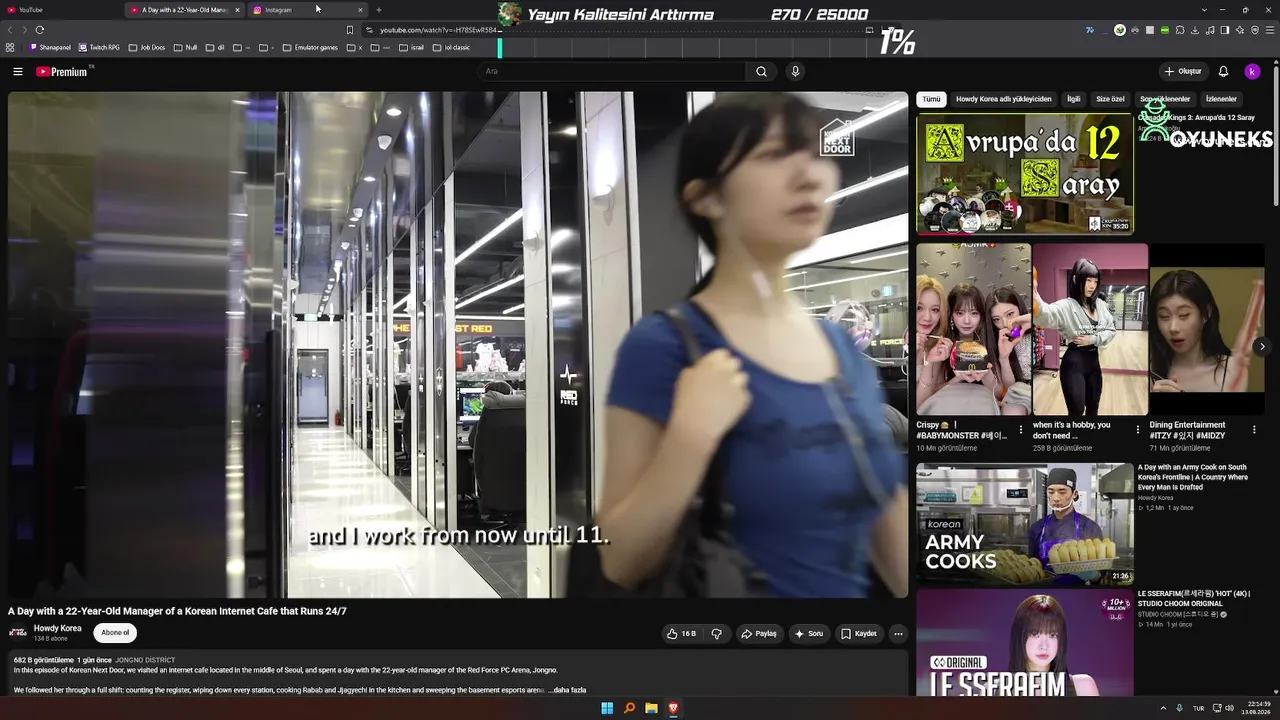Open the apps grid on the bookmarks bar
The height and width of the screenshot is (720, 1280).
[x=10, y=47]
